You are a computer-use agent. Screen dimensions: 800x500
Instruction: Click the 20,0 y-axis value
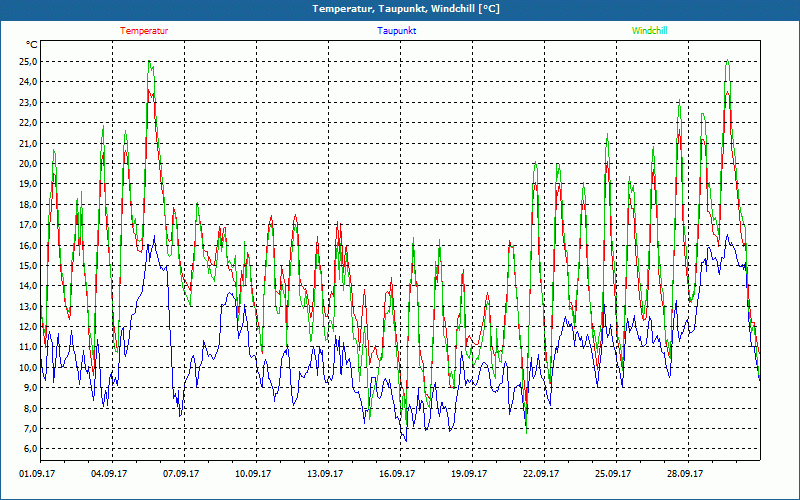29,164
